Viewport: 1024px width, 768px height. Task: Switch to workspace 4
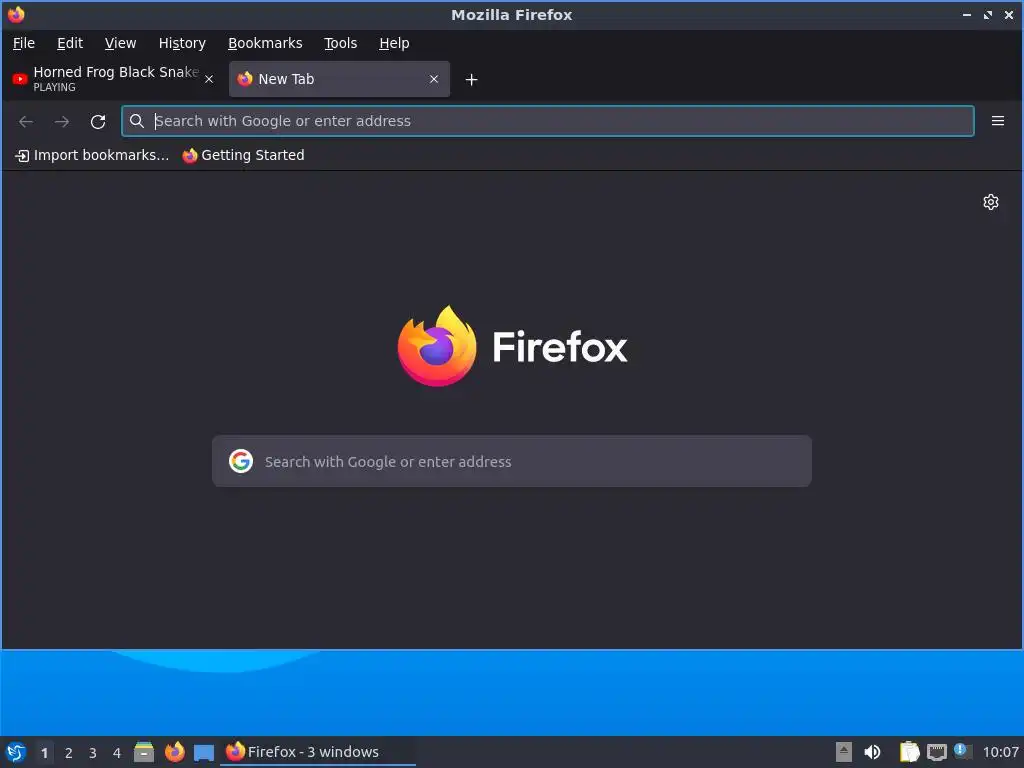pyautogui.click(x=117, y=753)
